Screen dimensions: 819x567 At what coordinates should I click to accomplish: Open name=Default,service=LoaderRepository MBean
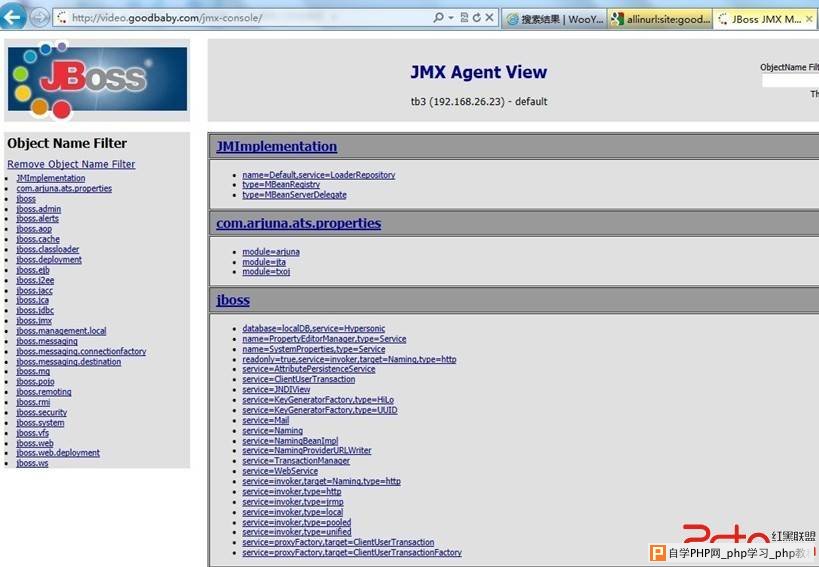(x=319, y=175)
